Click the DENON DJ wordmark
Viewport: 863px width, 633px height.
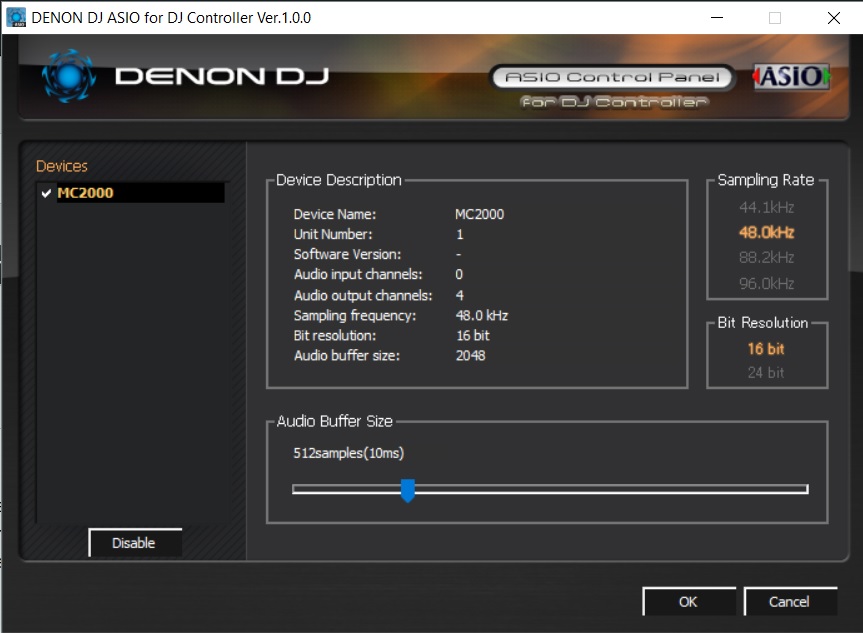222,76
